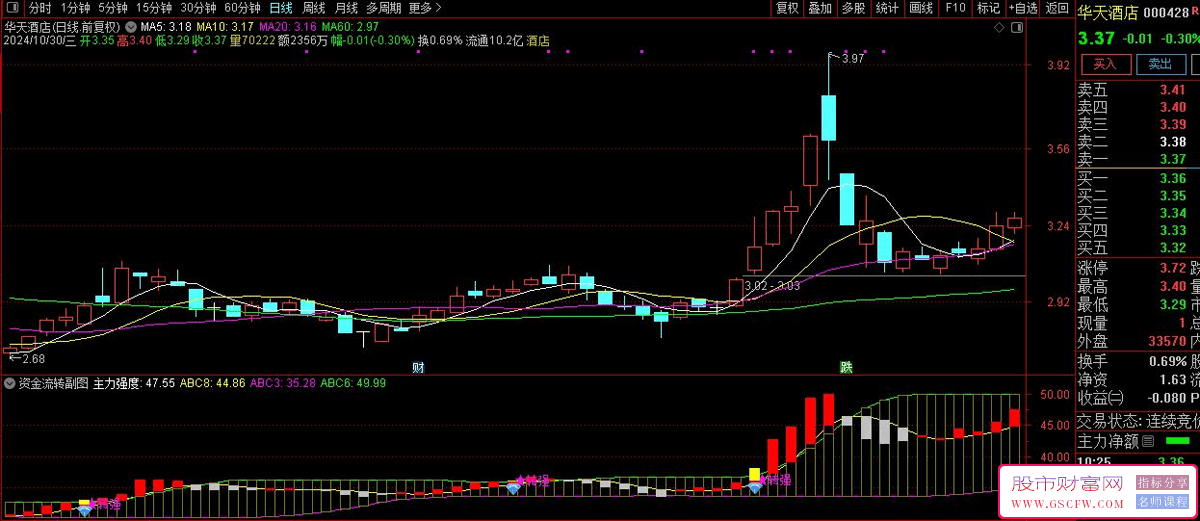
Task: Click the 统计 statistics button
Action: (887, 7)
